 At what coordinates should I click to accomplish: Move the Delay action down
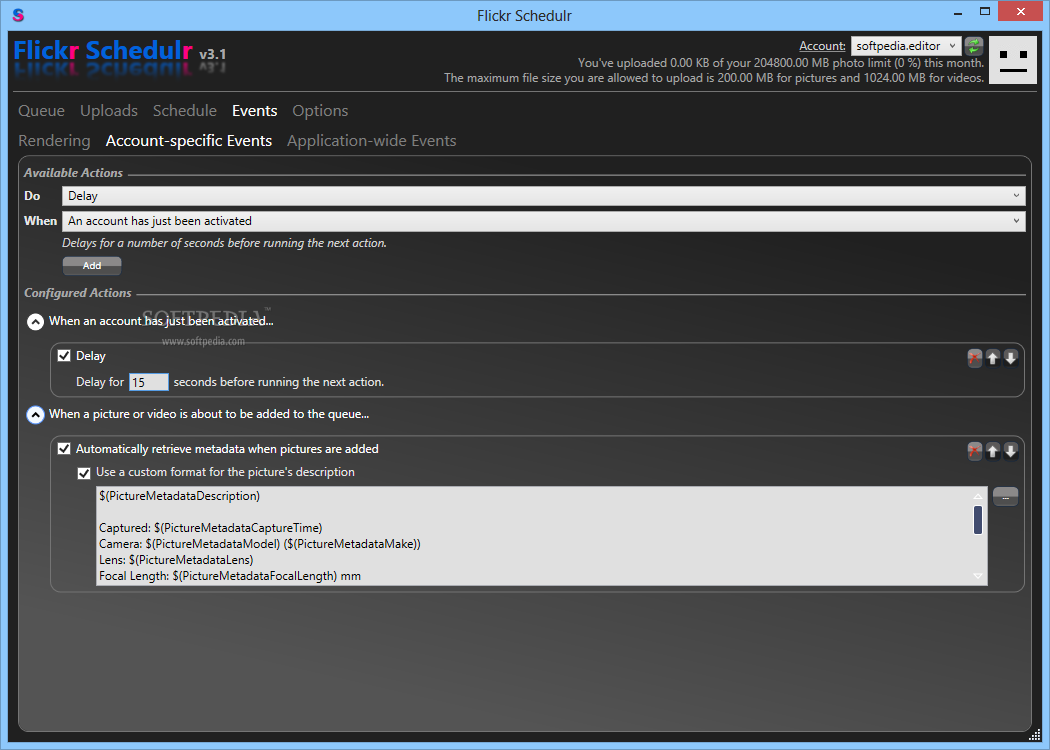(x=1010, y=358)
